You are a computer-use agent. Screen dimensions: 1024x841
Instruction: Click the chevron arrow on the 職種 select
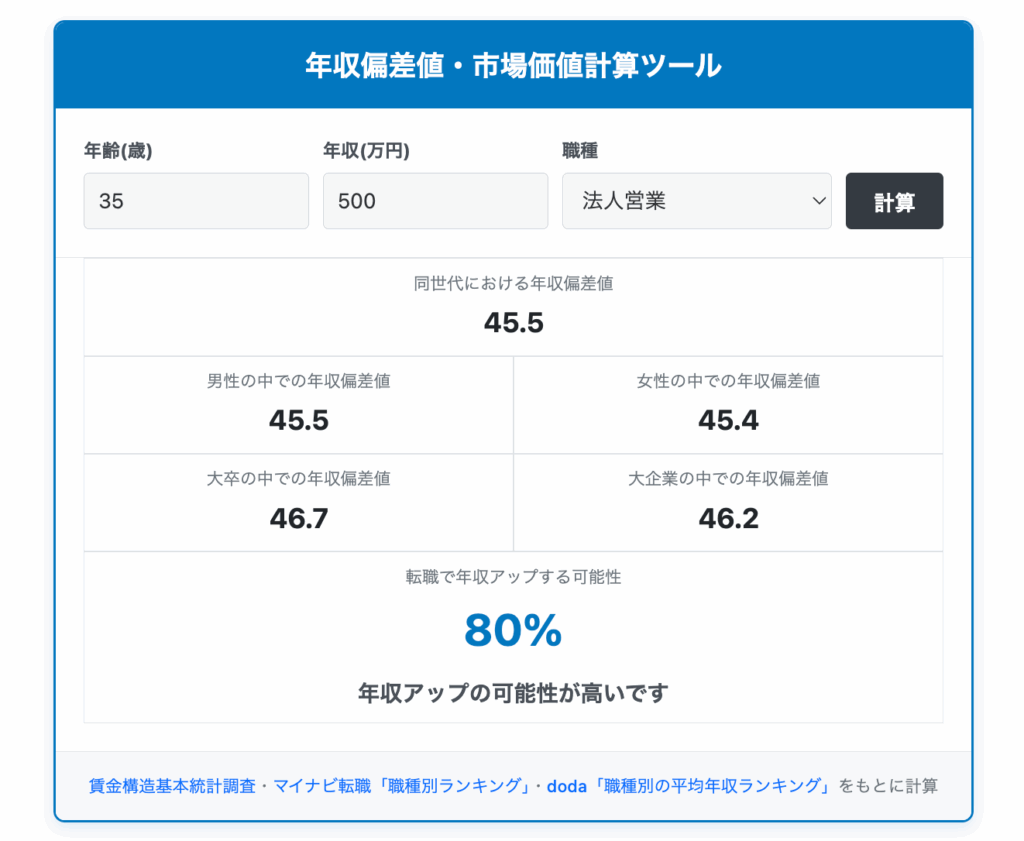click(x=819, y=201)
